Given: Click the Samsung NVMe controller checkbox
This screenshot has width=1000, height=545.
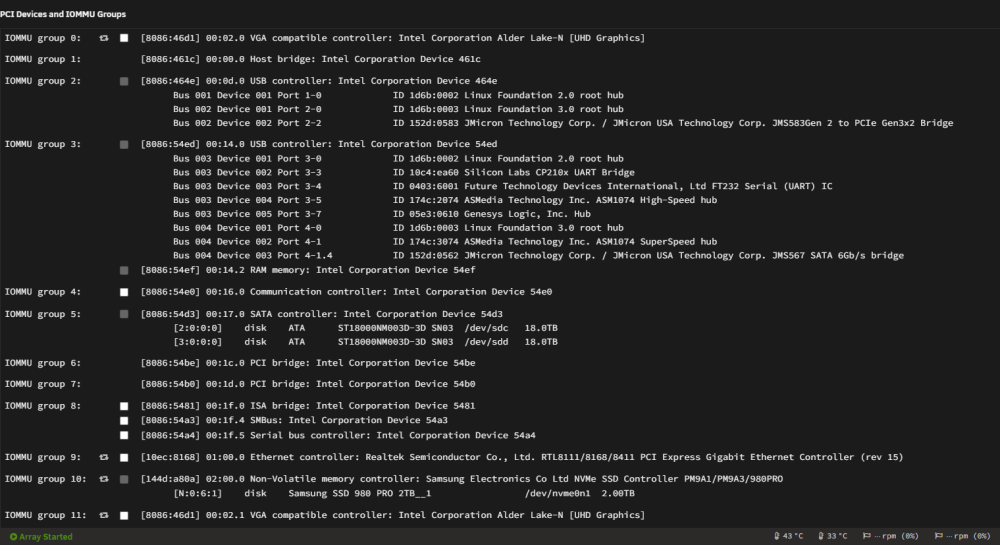Looking at the screenshot, I should tap(124, 479).
